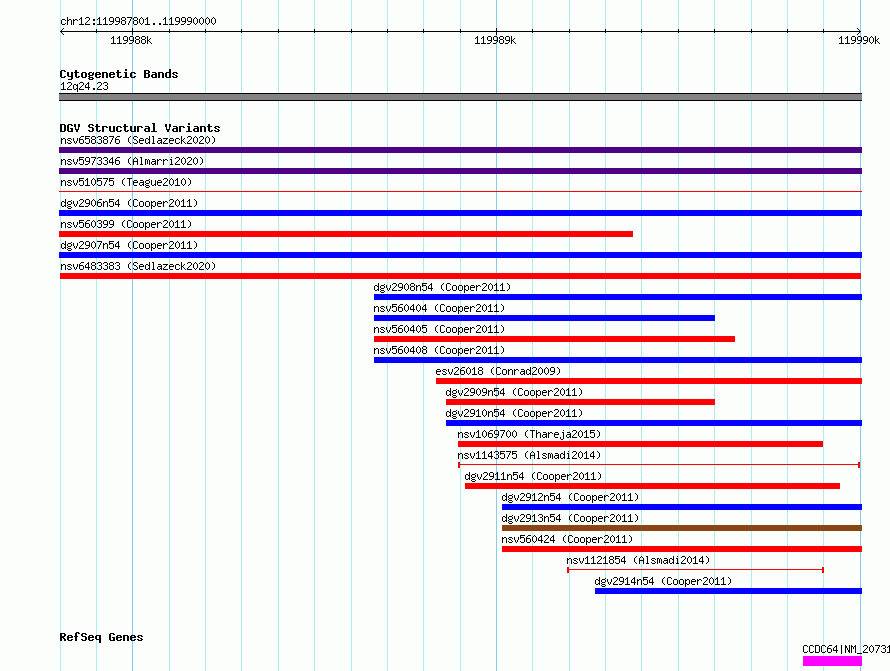The width and height of the screenshot is (890, 671).
Task: Click the red bar under nsv560405
Action: 554,339
